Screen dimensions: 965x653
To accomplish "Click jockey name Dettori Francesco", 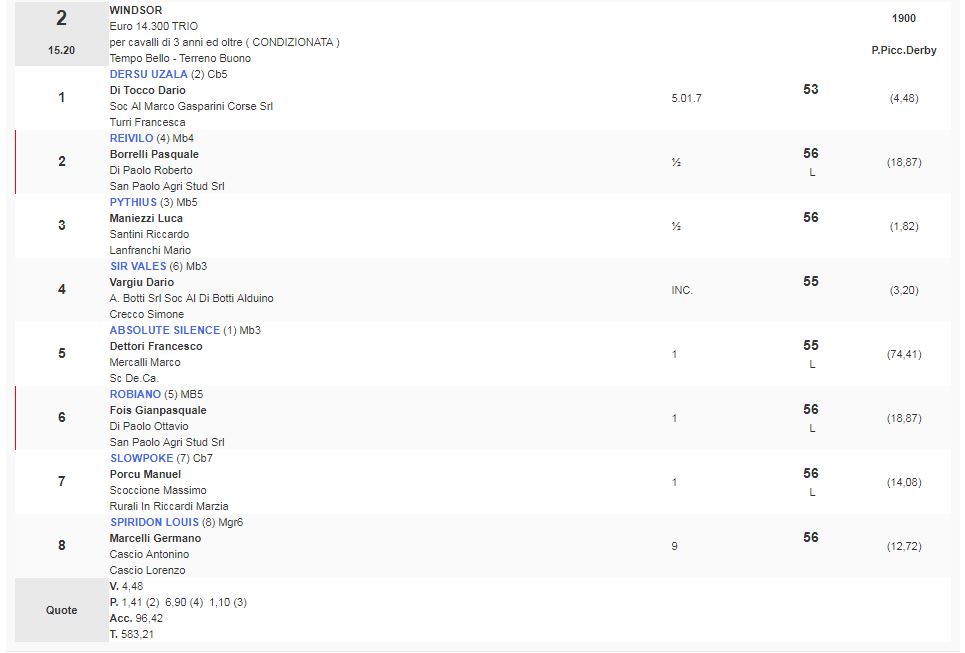I will [156, 346].
